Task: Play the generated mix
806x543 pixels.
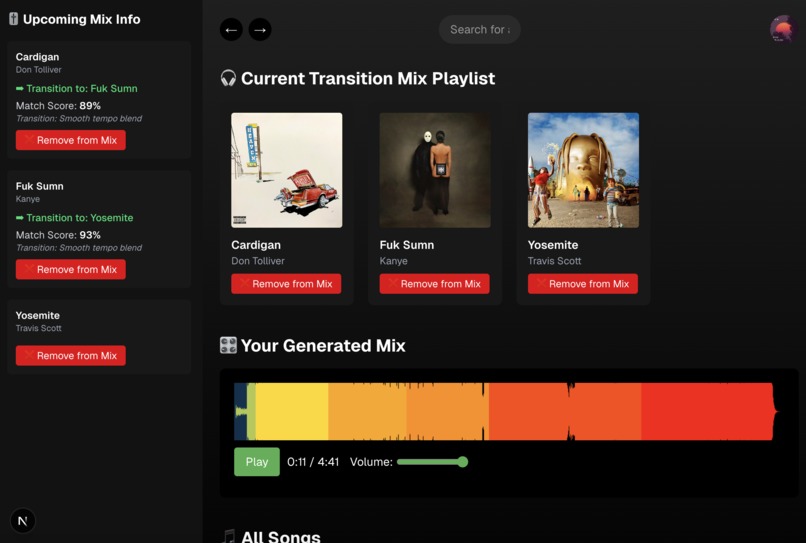Action: tap(257, 462)
